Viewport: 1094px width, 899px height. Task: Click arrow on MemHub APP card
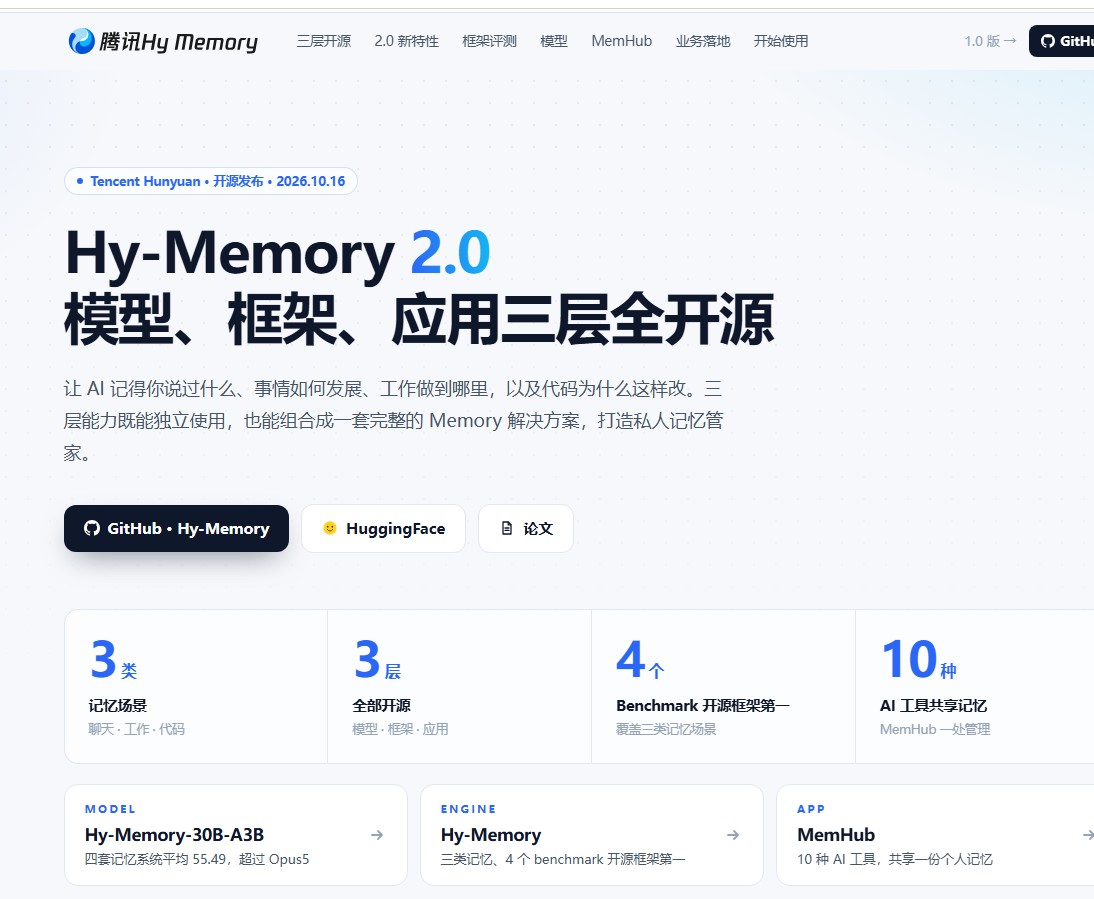[x=1088, y=835]
